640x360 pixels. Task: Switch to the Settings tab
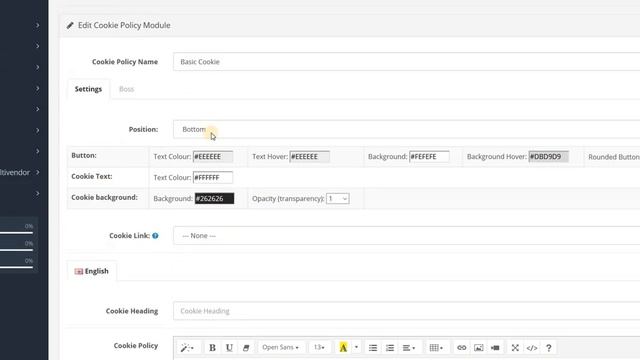click(x=88, y=89)
